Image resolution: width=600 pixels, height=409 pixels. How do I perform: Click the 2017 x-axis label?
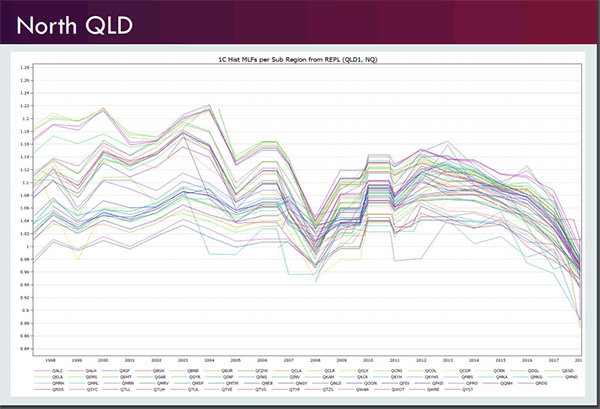coord(554,360)
